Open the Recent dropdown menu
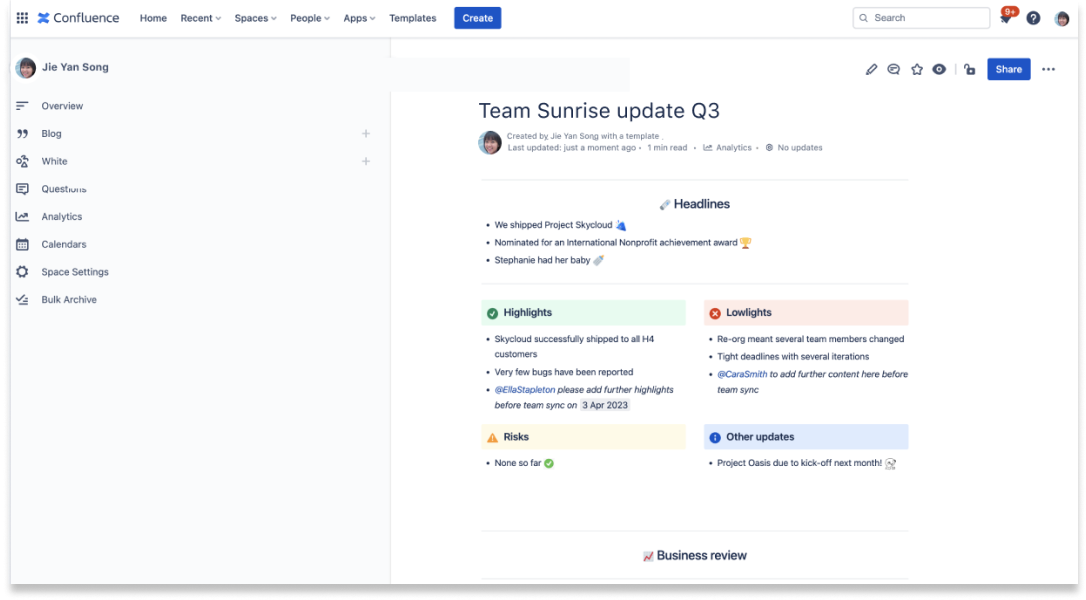Image resolution: width=1086 pixels, height=600 pixels. coord(197,17)
